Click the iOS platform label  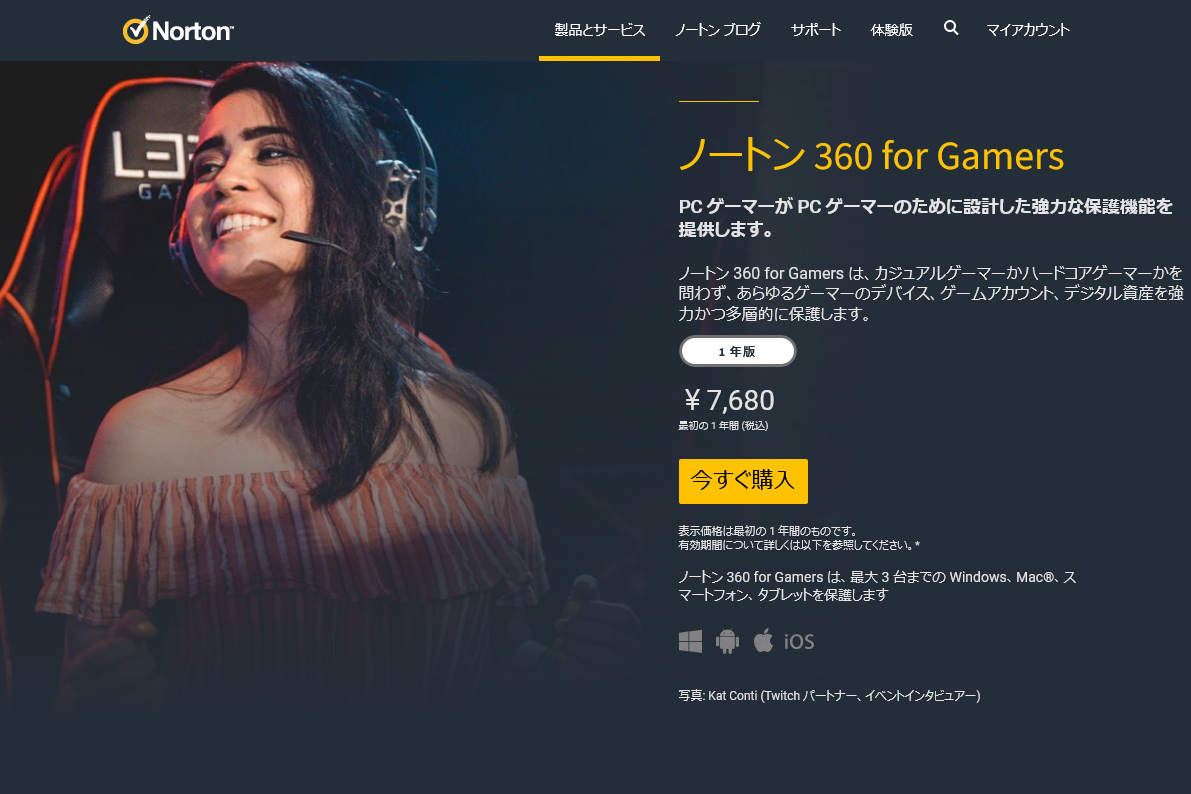[x=799, y=642]
